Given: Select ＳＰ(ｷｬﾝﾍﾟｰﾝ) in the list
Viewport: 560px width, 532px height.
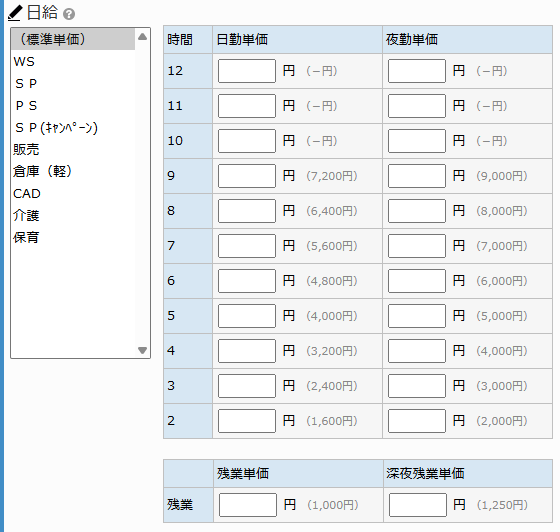Looking at the screenshot, I should 73,127.
